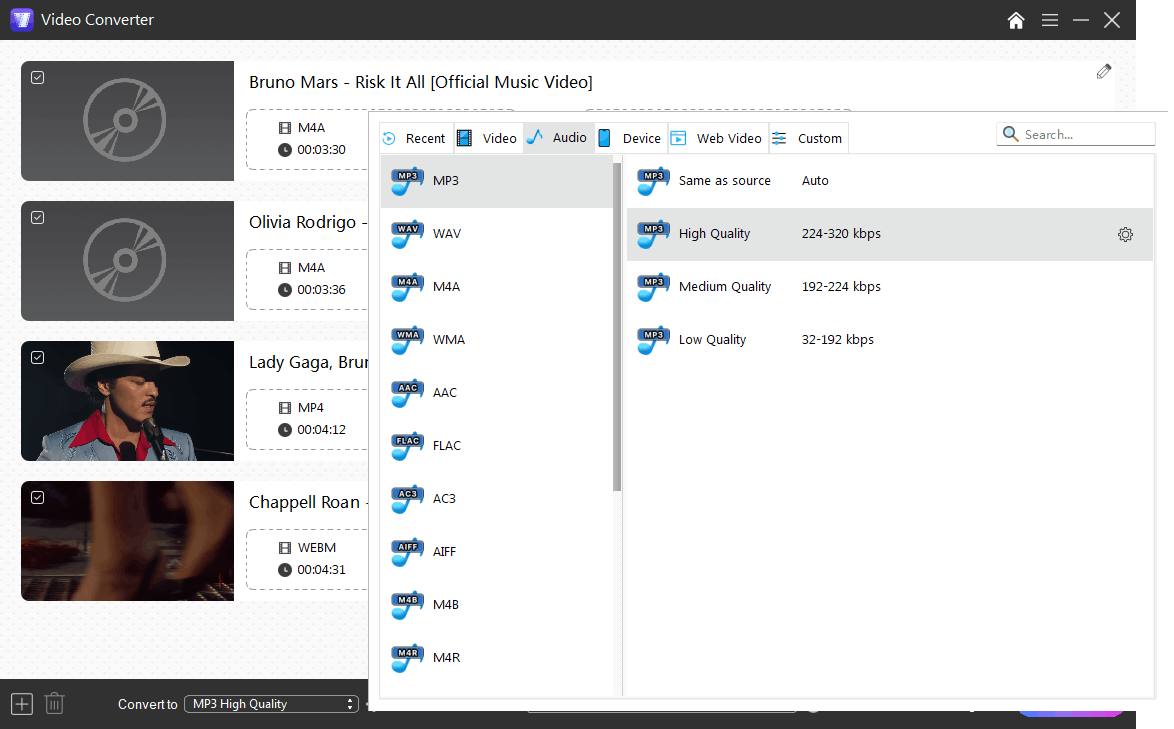1174x729 pixels.
Task: Choose the MP3 format label
Action: (445, 181)
